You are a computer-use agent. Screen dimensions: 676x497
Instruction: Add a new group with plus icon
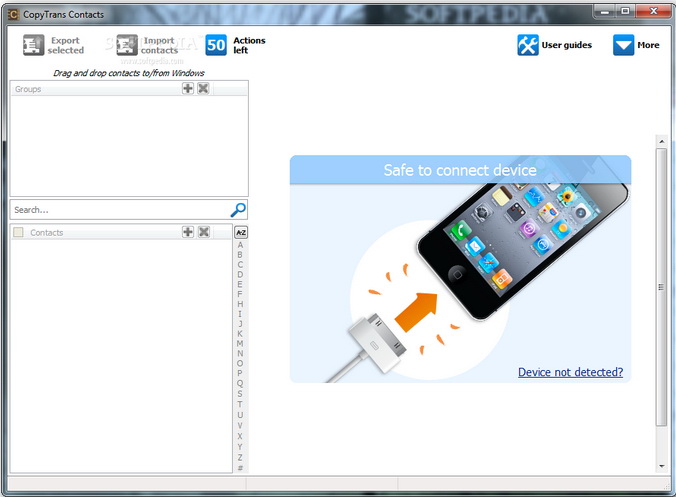[x=188, y=88]
